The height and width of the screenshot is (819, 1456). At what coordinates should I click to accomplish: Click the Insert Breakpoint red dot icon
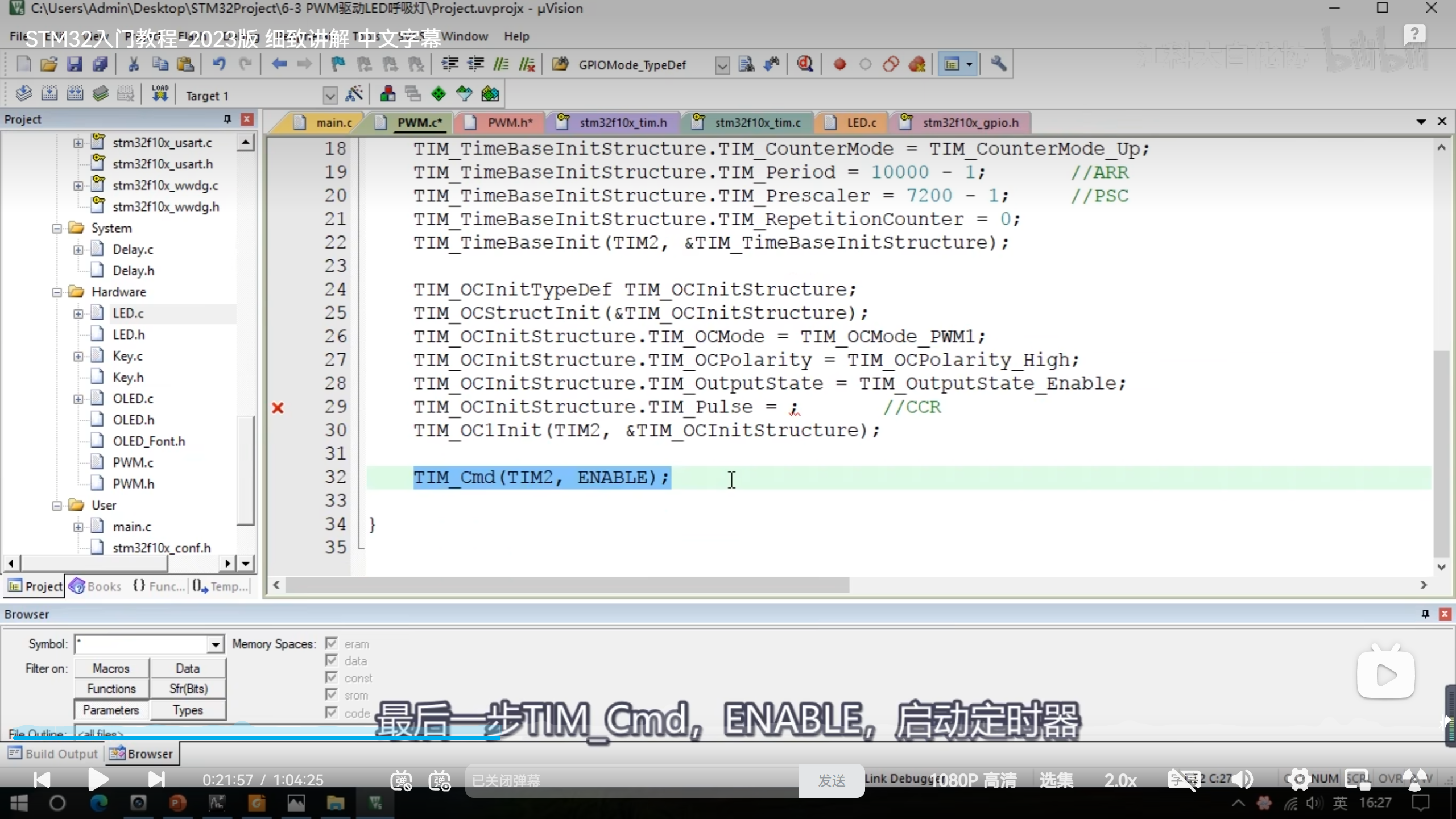click(x=839, y=64)
